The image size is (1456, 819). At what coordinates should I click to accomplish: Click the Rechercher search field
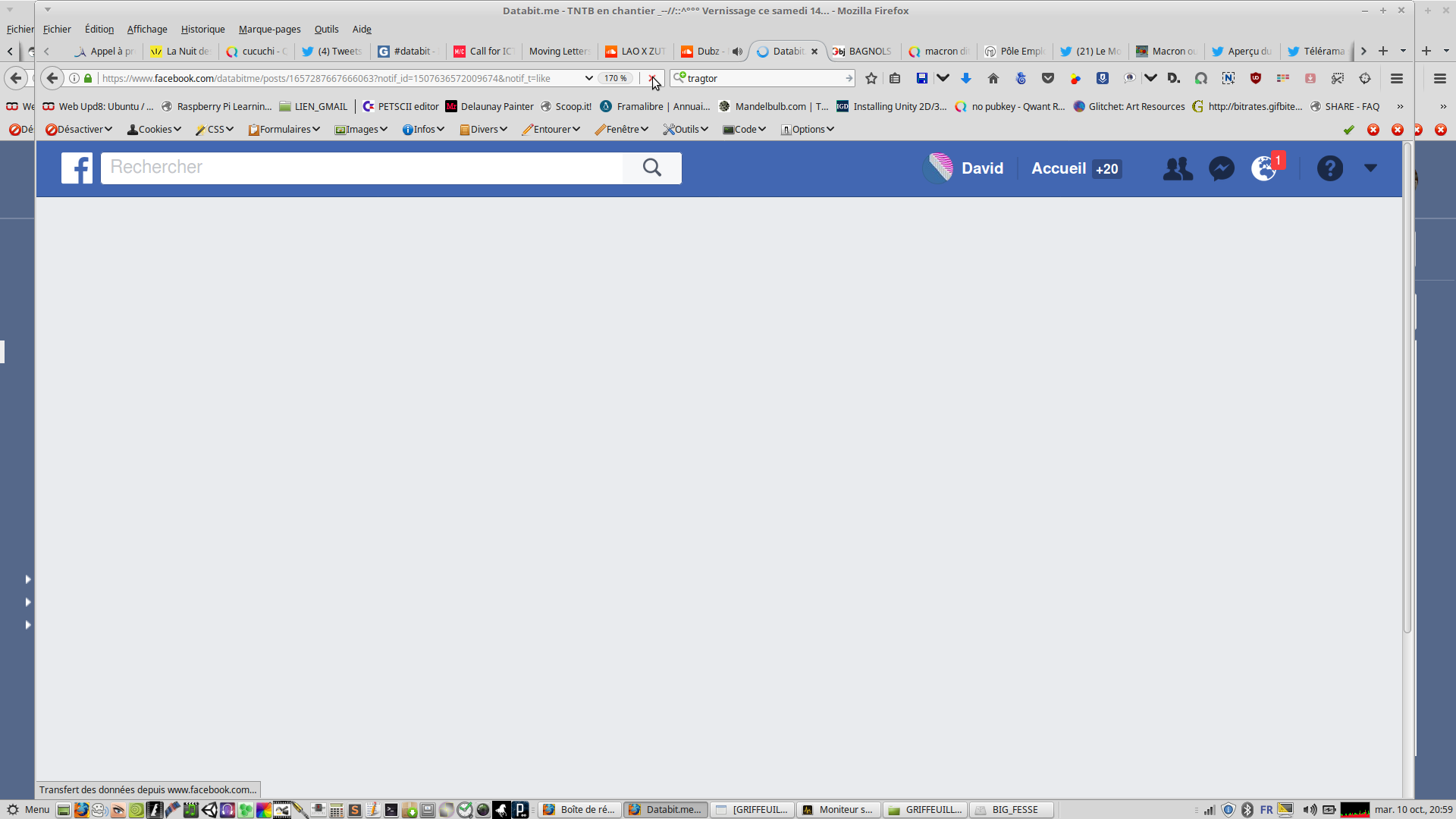[x=361, y=168]
